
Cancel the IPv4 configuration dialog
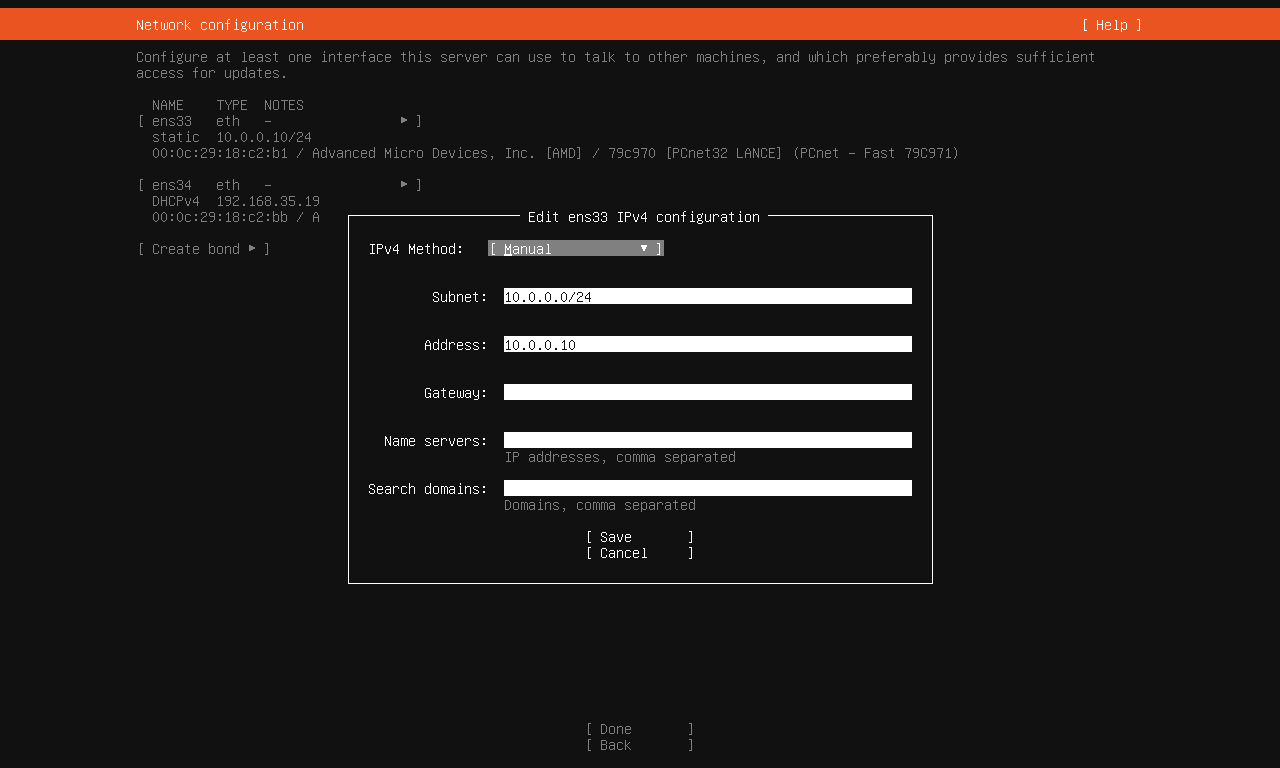click(639, 553)
